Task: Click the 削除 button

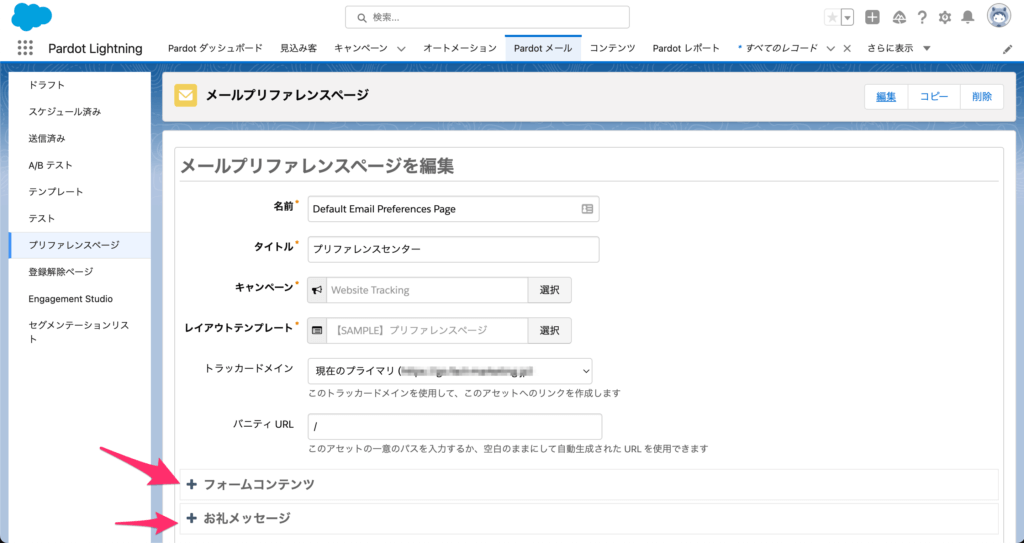Action: pyautogui.click(x=981, y=96)
